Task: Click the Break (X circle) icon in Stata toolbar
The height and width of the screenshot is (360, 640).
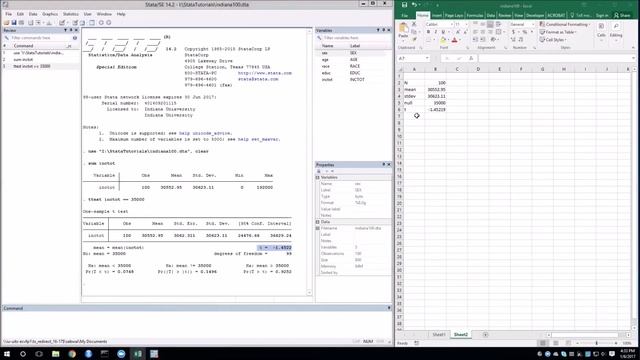Action: 109,22
